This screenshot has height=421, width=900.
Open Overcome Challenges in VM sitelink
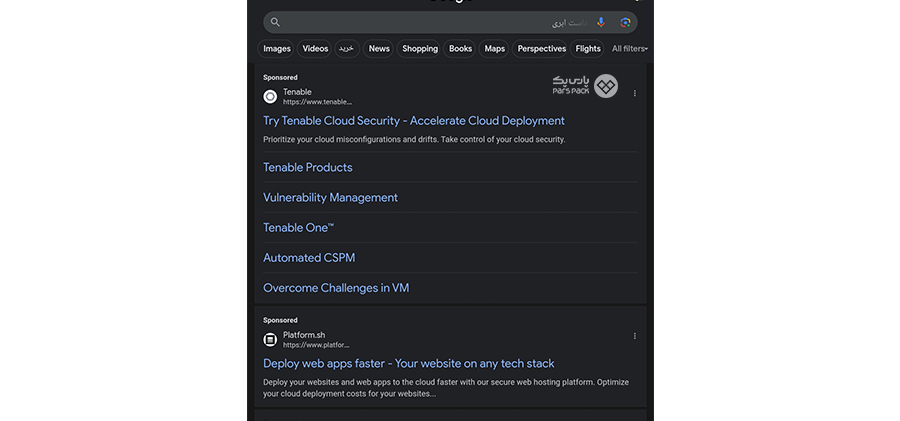(336, 288)
